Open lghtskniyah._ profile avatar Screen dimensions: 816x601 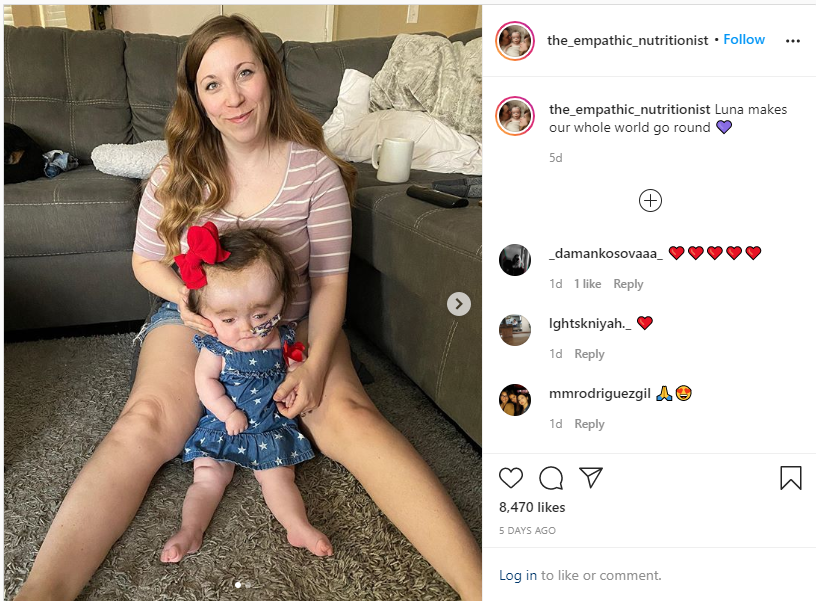click(515, 330)
